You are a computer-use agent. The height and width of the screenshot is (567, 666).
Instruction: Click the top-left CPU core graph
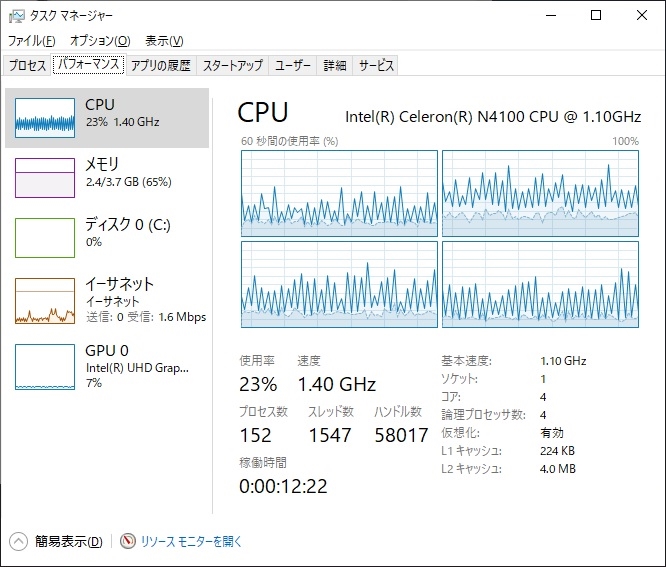(x=339, y=193)
